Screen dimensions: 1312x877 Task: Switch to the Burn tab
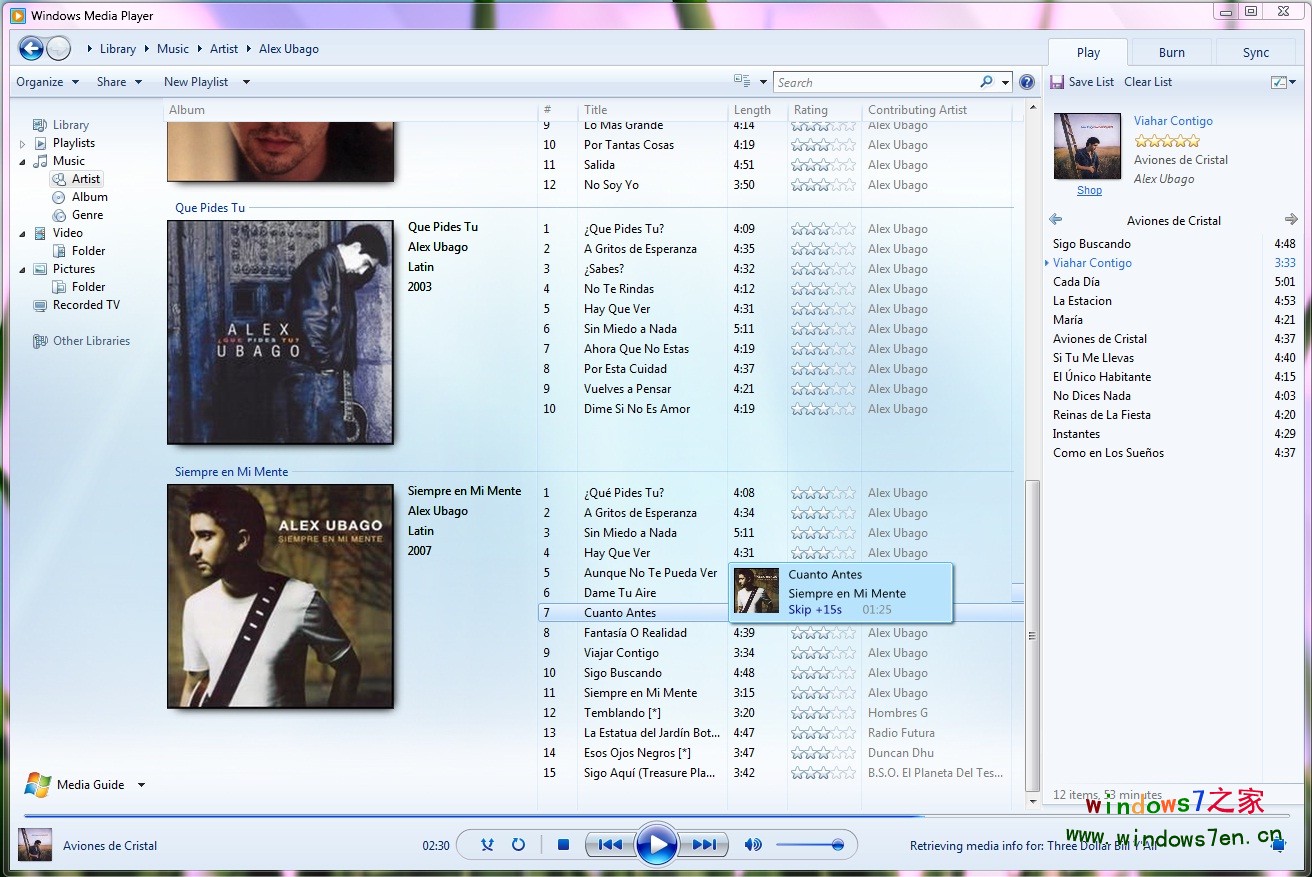click(1170, 51)
